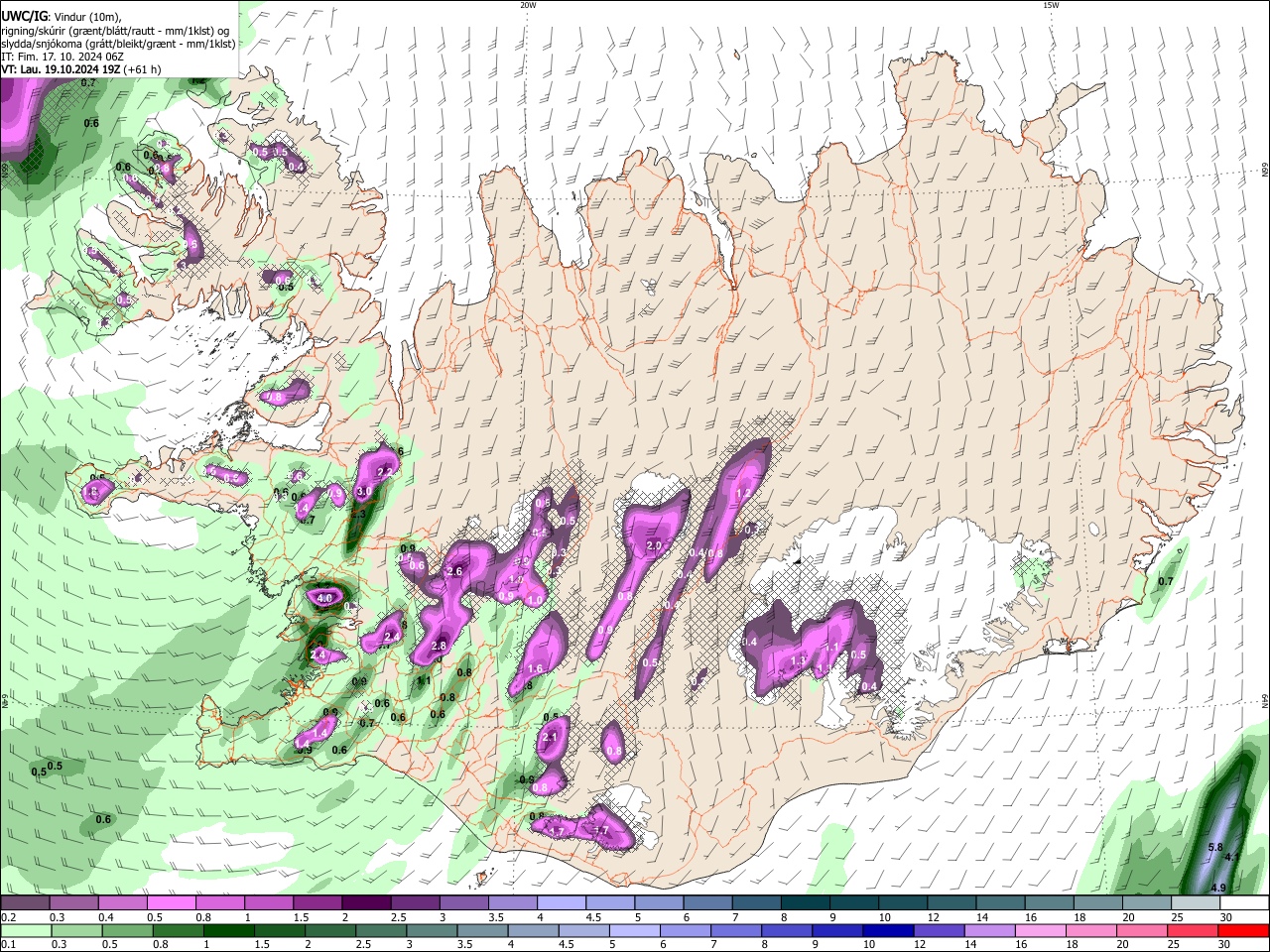Pick the dark teal 8 swatch, upper legend row
The height and width of the screenshot is (952, 1270).
click(x=805, y=903)
